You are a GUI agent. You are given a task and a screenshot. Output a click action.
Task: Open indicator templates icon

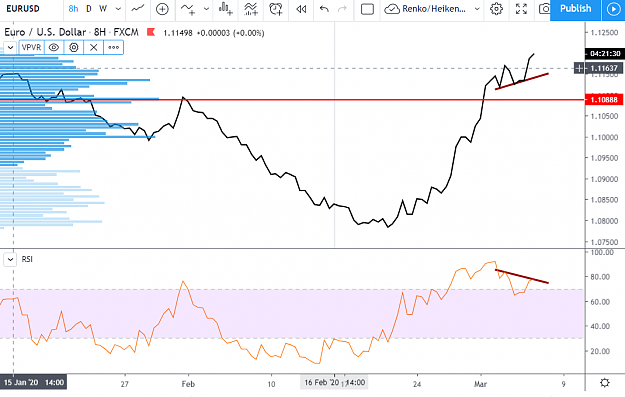[251, 9]
